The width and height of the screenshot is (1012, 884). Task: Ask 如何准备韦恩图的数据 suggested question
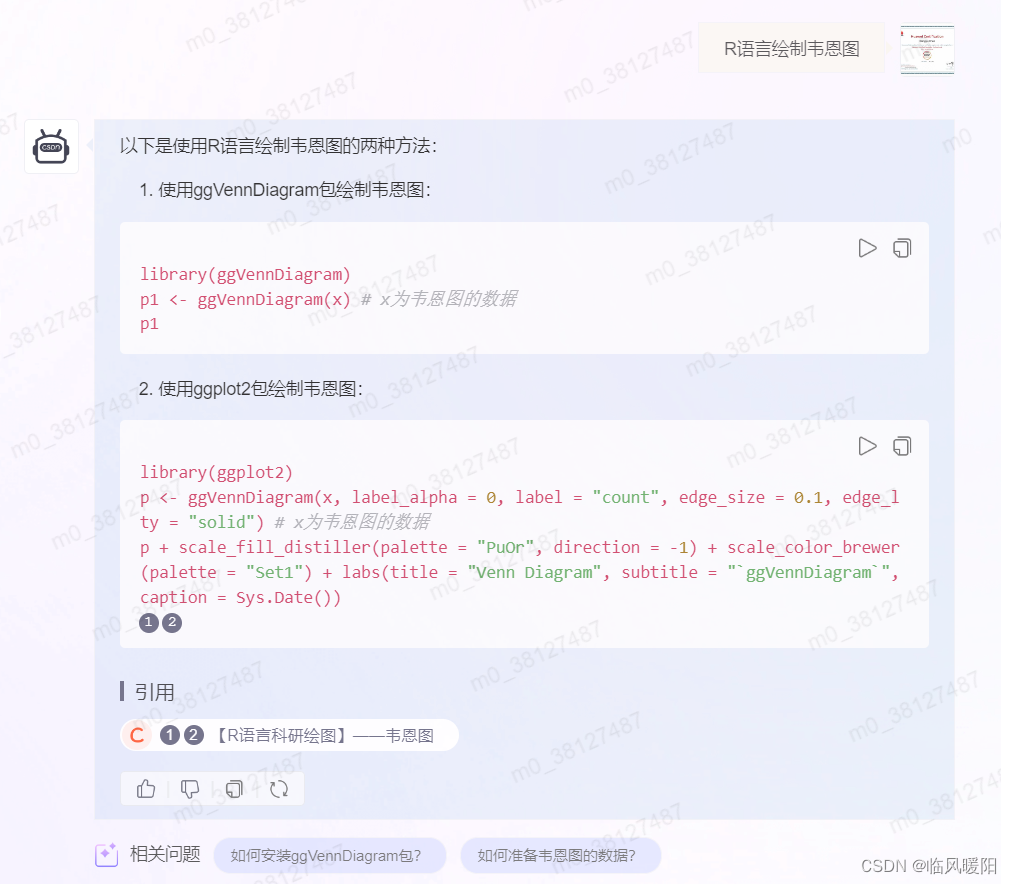[x=561, y=855]
